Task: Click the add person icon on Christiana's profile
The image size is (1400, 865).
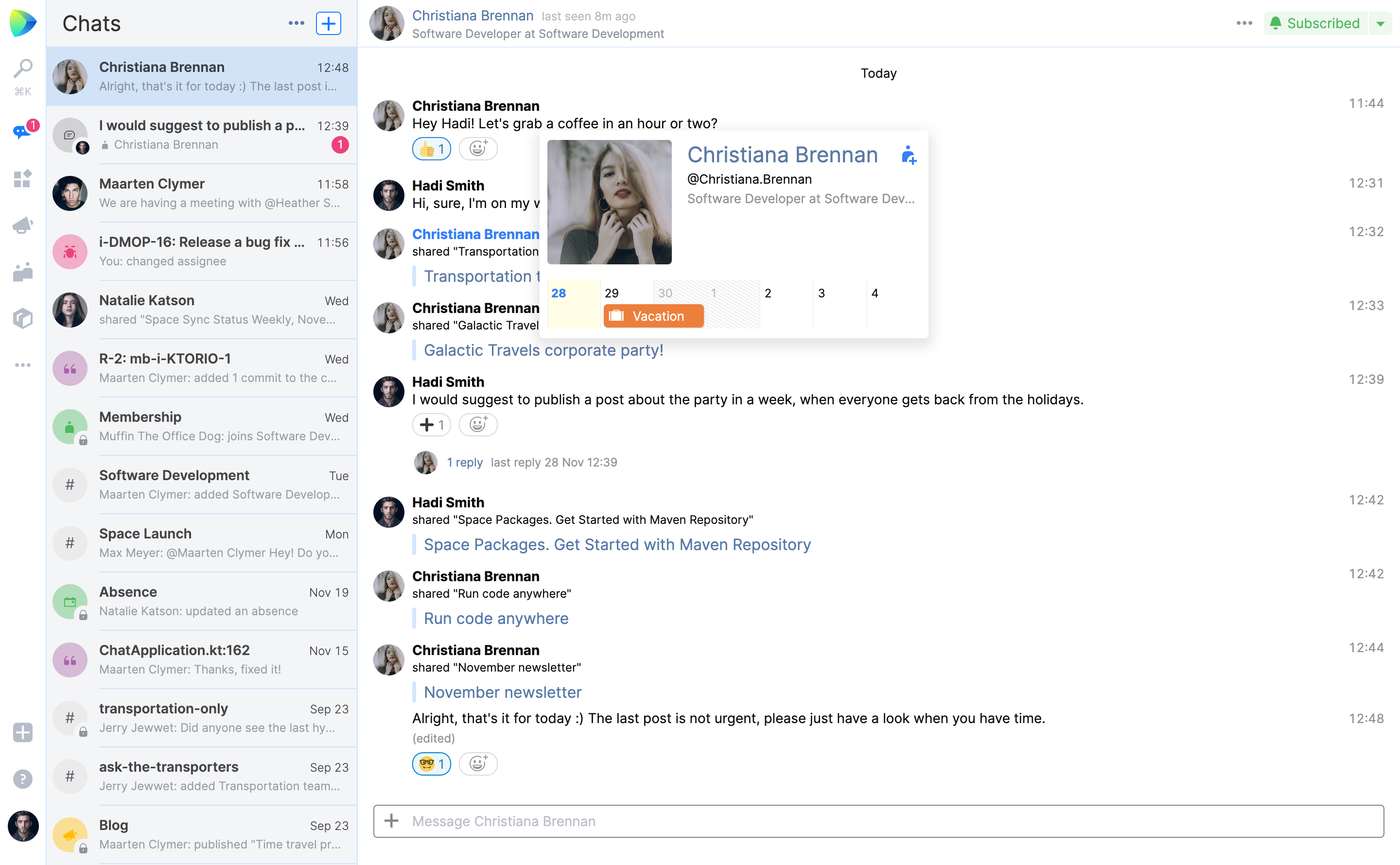Action: [908, 155]
